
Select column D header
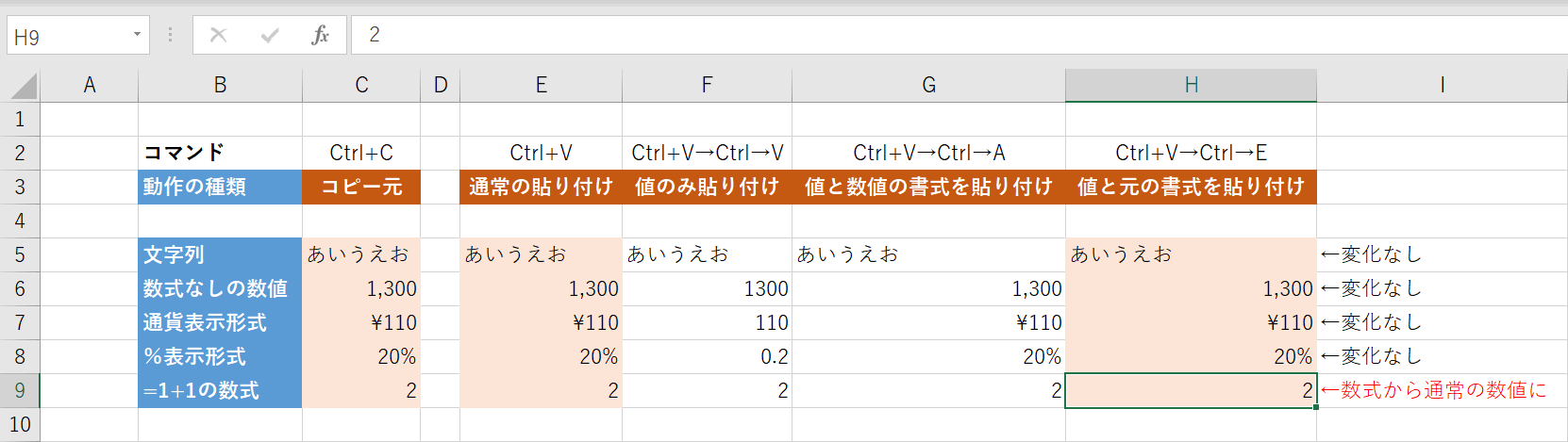coord(441,85)
